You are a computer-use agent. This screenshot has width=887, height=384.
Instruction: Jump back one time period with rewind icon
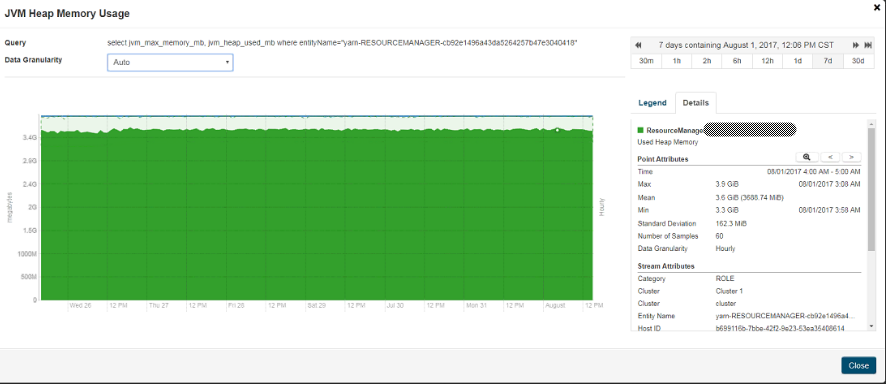(639, 45)
